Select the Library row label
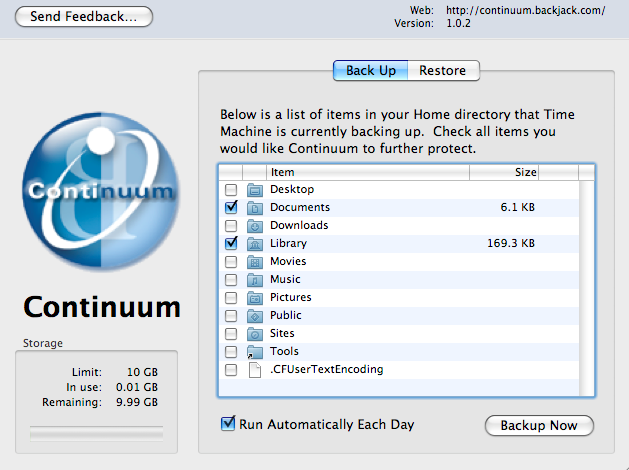The image size is (629, 470). point(288,243)
